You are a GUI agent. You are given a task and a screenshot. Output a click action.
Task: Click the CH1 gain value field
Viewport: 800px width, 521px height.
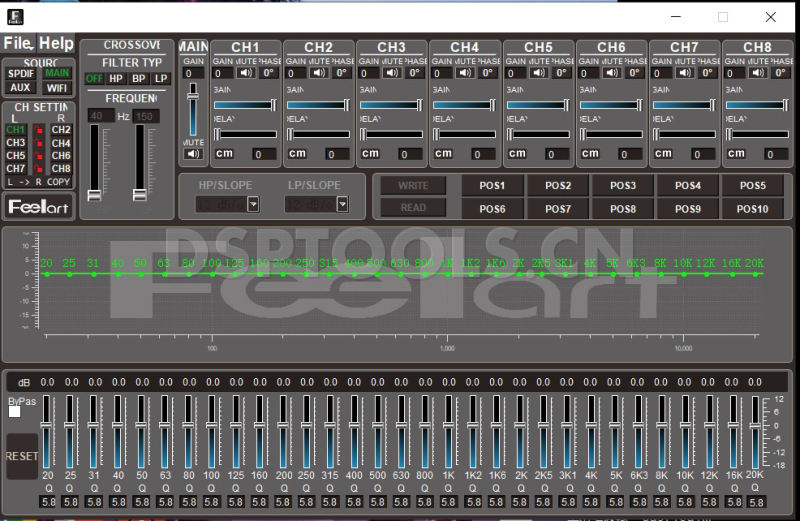223,73
